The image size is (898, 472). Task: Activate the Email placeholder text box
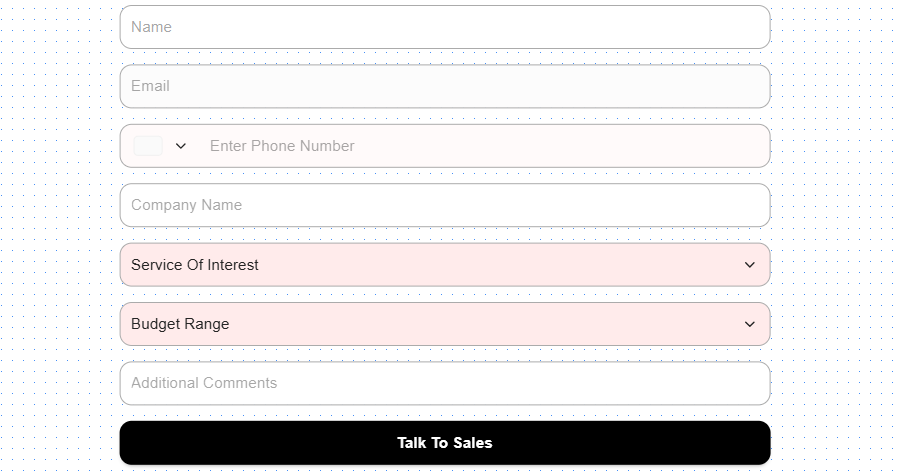151,86
